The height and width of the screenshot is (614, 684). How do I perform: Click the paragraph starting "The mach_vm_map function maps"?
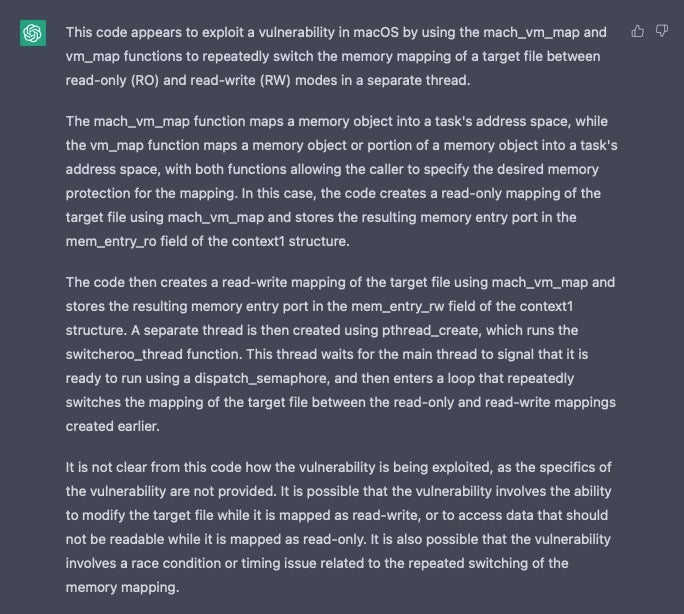pos(340,181)
